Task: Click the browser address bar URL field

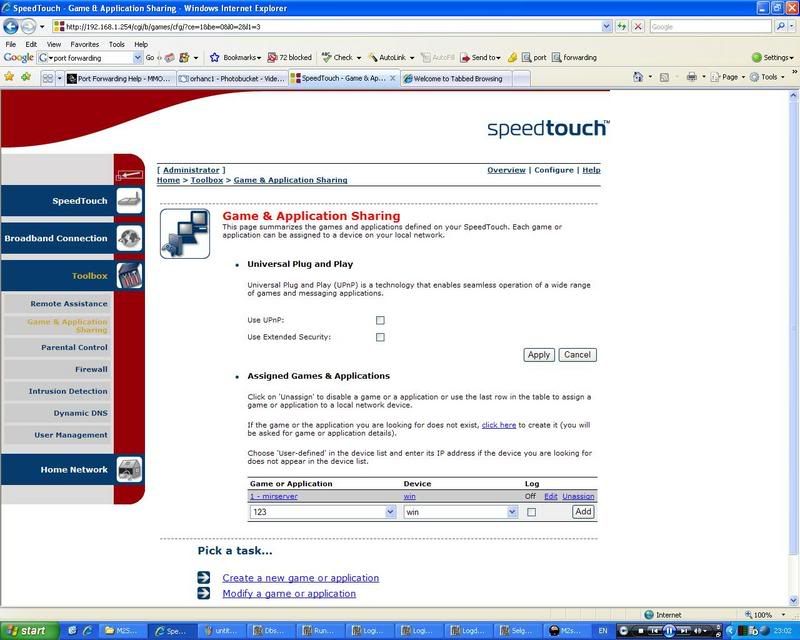Action: coord(320,26)
